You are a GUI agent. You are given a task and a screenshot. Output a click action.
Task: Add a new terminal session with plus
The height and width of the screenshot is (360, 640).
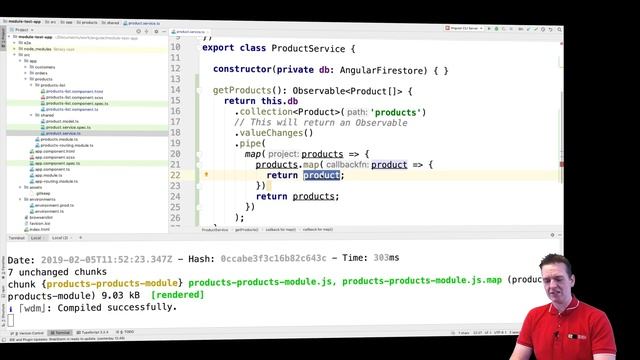coord(80,238)
